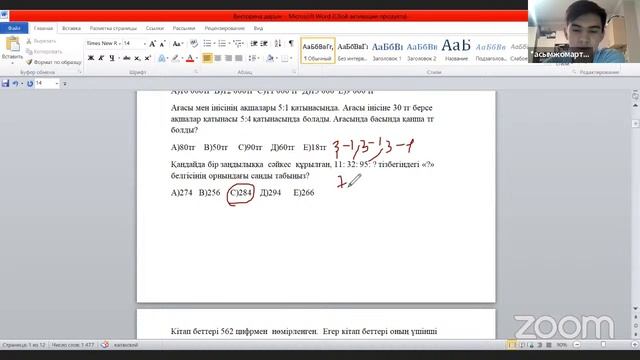The width and height of the screenshot is (640, 360).
Task: Apply the Заголовок 1 style
Action: (x=387, y=51)
